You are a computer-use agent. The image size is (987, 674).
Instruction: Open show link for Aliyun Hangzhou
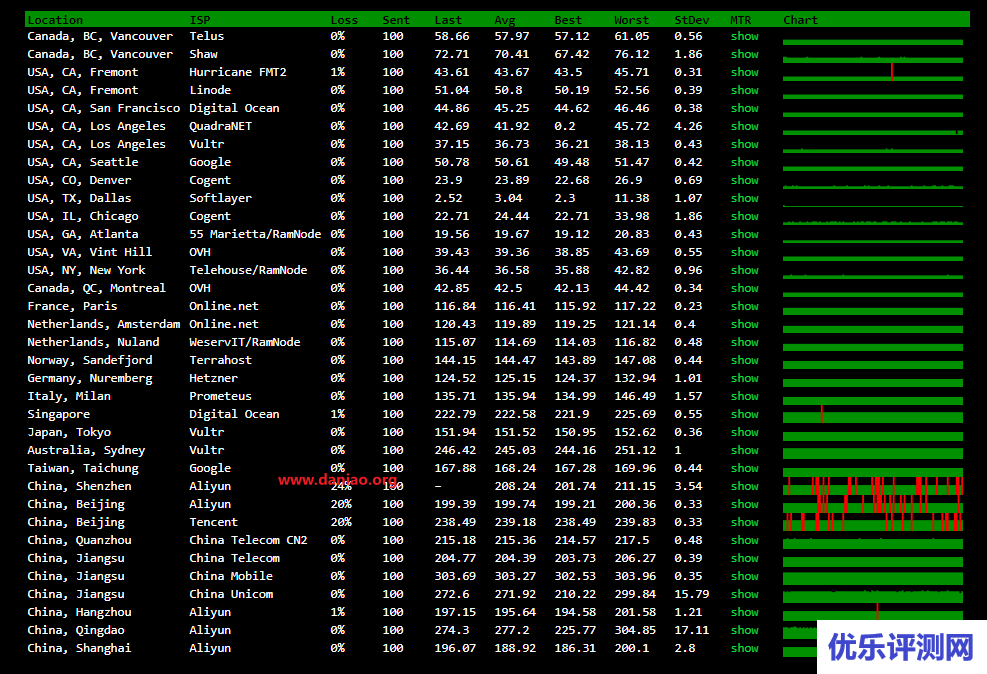pyautogui.click(x=744, y=612)
